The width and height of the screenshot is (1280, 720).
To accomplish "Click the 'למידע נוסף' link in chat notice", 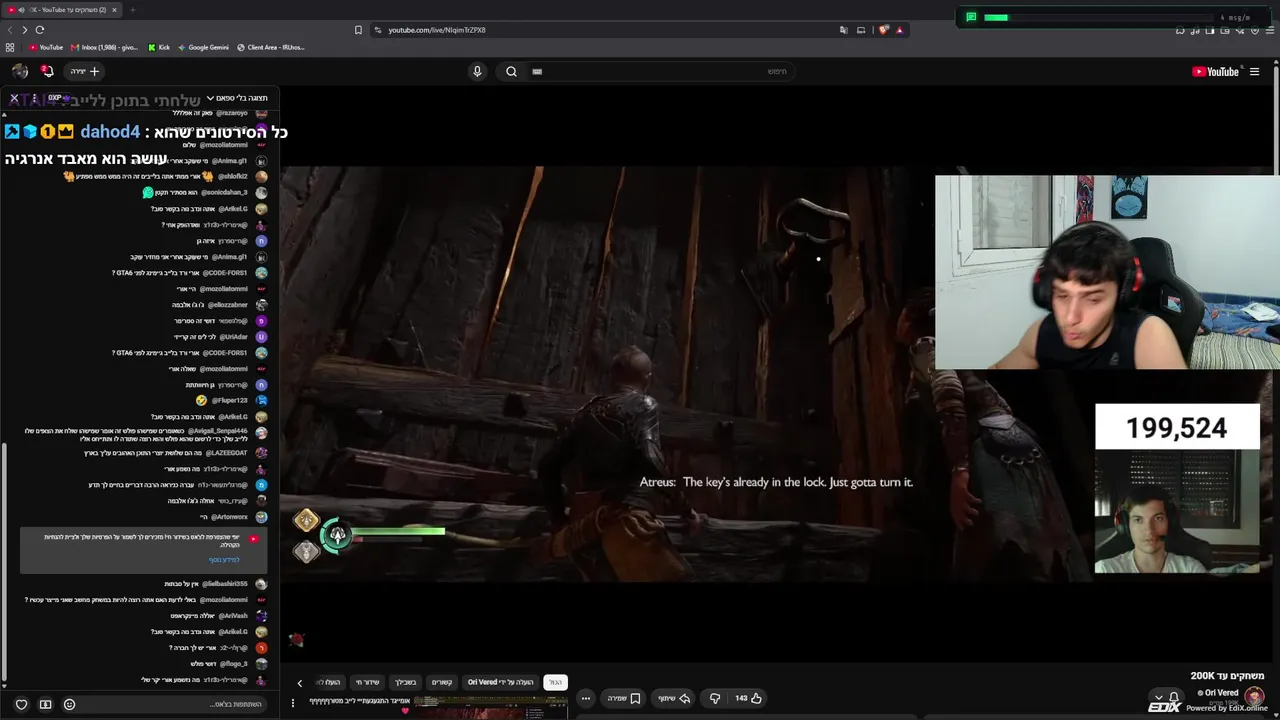I will (x=224, y=560).
